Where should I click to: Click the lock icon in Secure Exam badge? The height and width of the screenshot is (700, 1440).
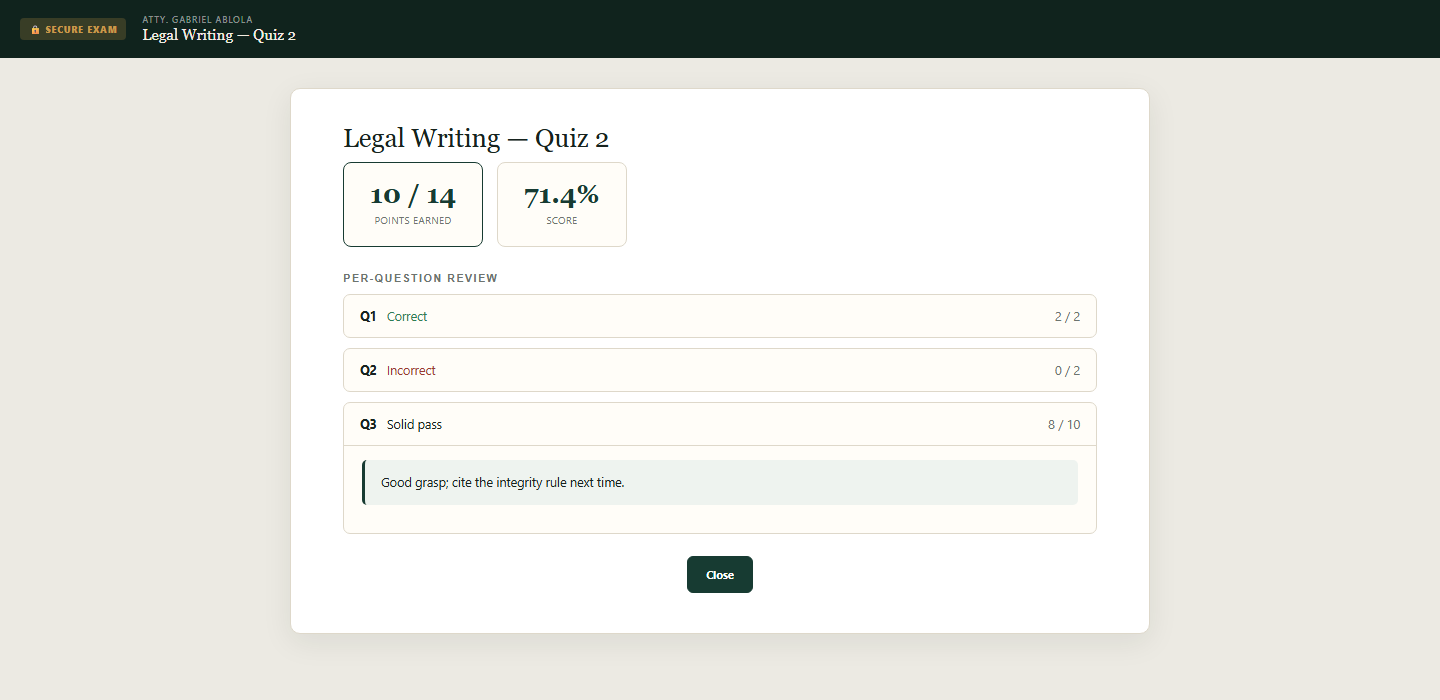click(x=35, y=30)
